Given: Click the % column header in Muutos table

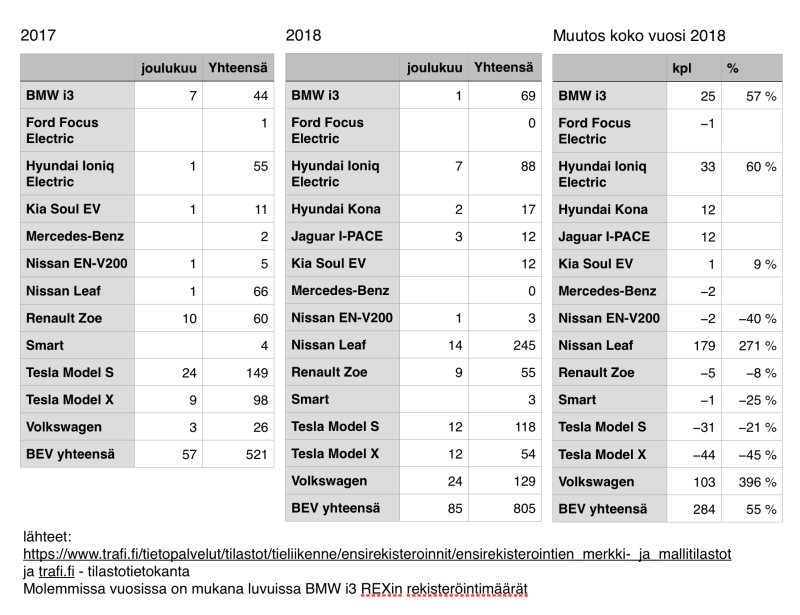Looking at the screenshot, I should [733, 68].
